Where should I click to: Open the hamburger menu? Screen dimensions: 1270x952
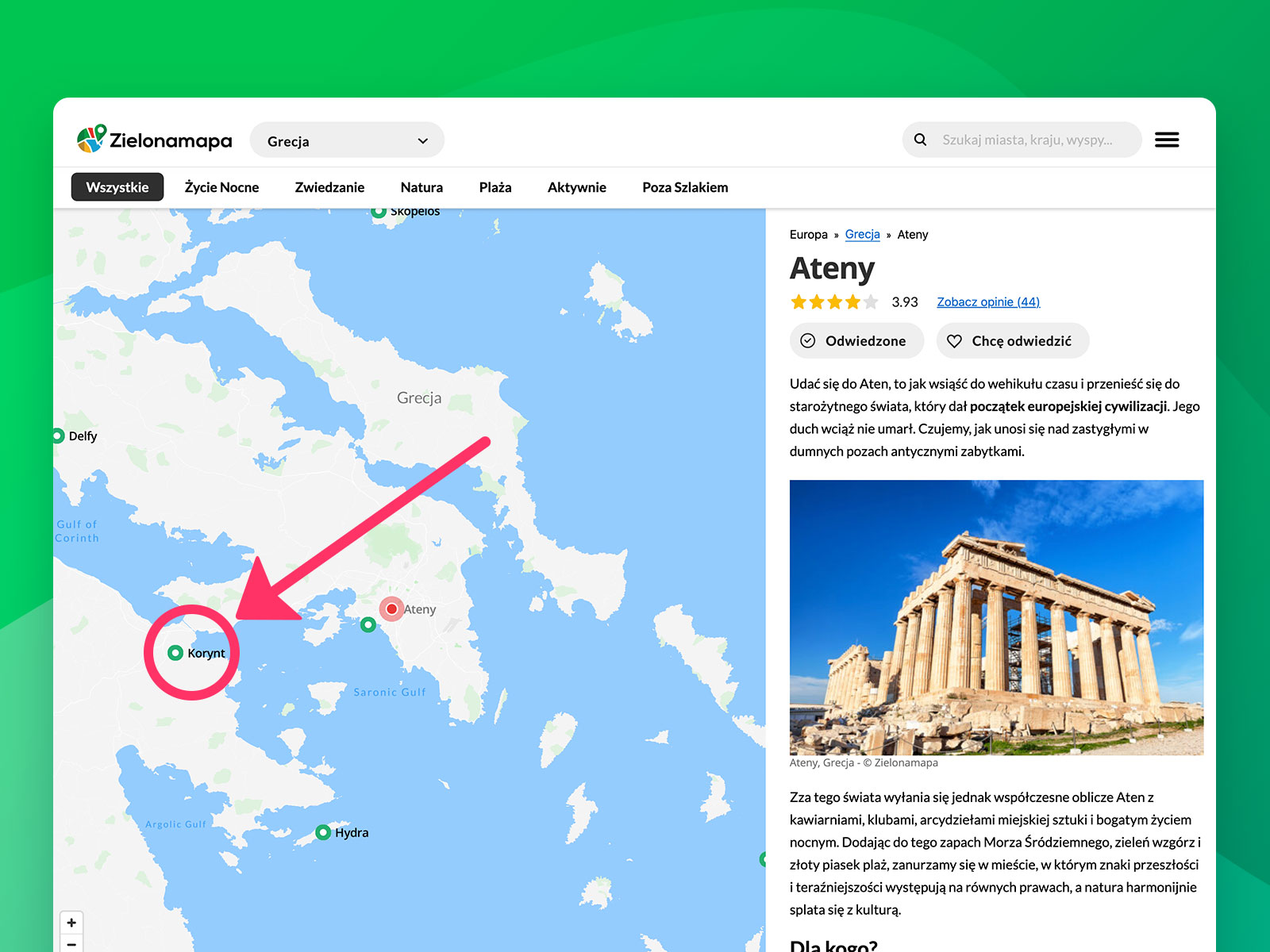(1166, 140)
